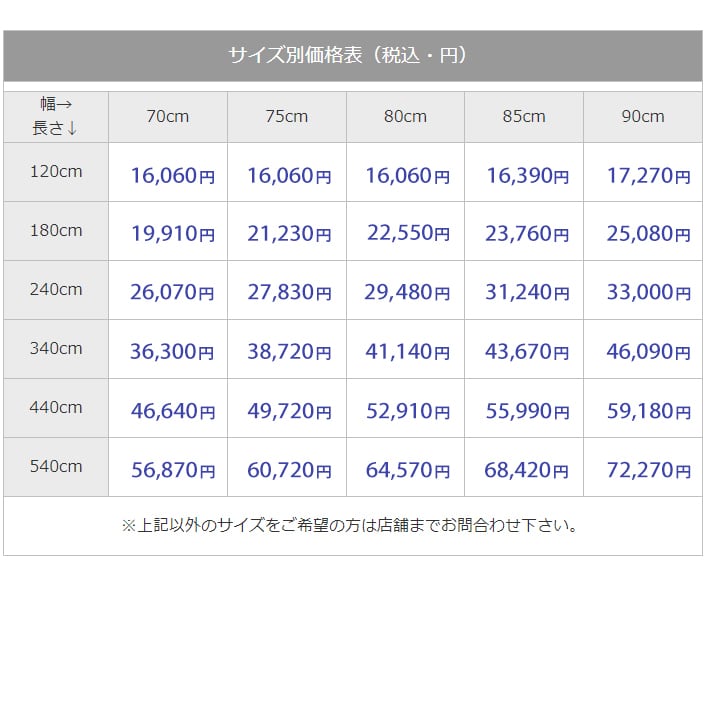
Task: Click the 52,910円 price cell
Action: click(x=408, y=410)
